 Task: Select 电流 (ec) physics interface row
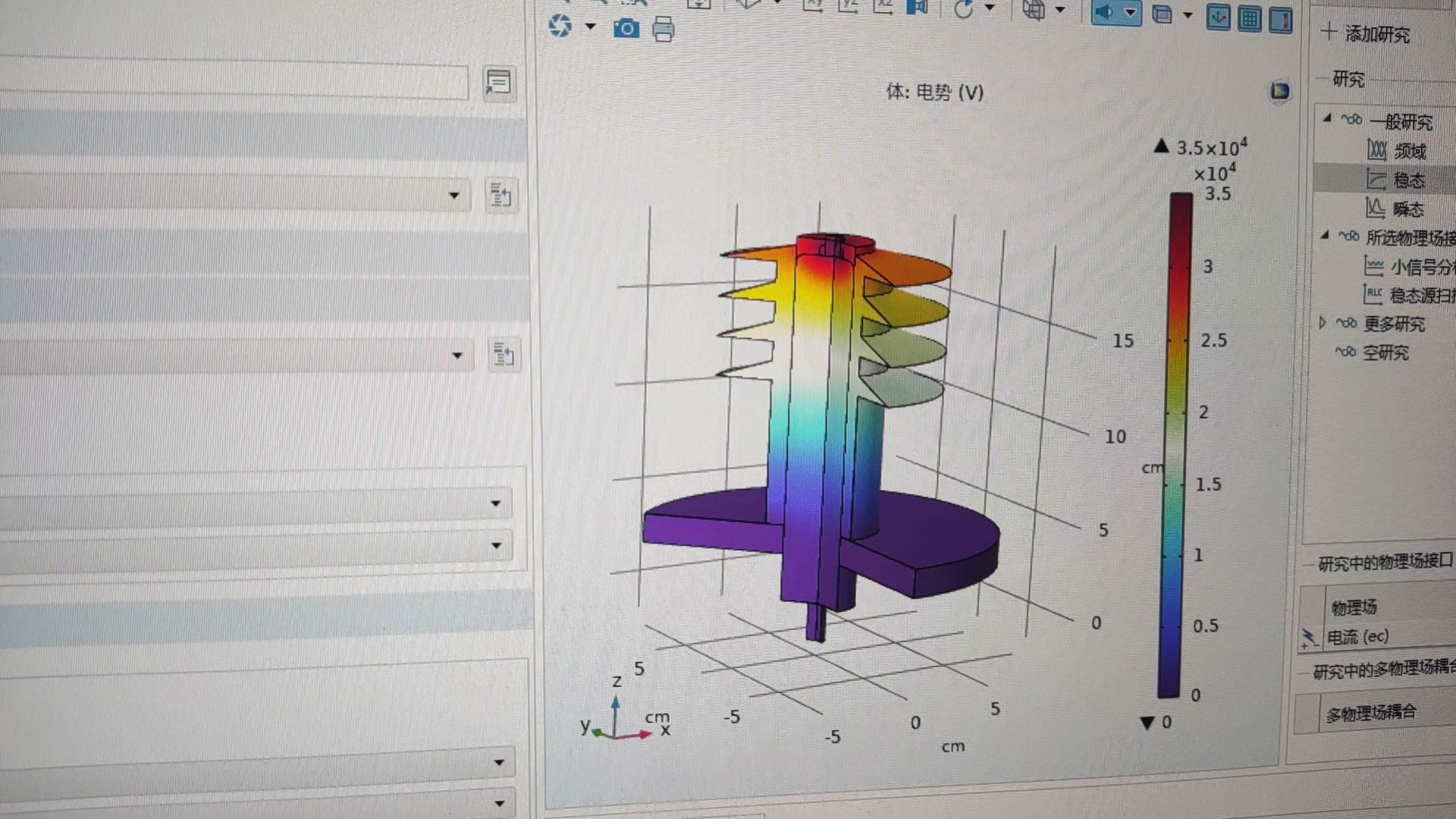[x=1357, y=637]
